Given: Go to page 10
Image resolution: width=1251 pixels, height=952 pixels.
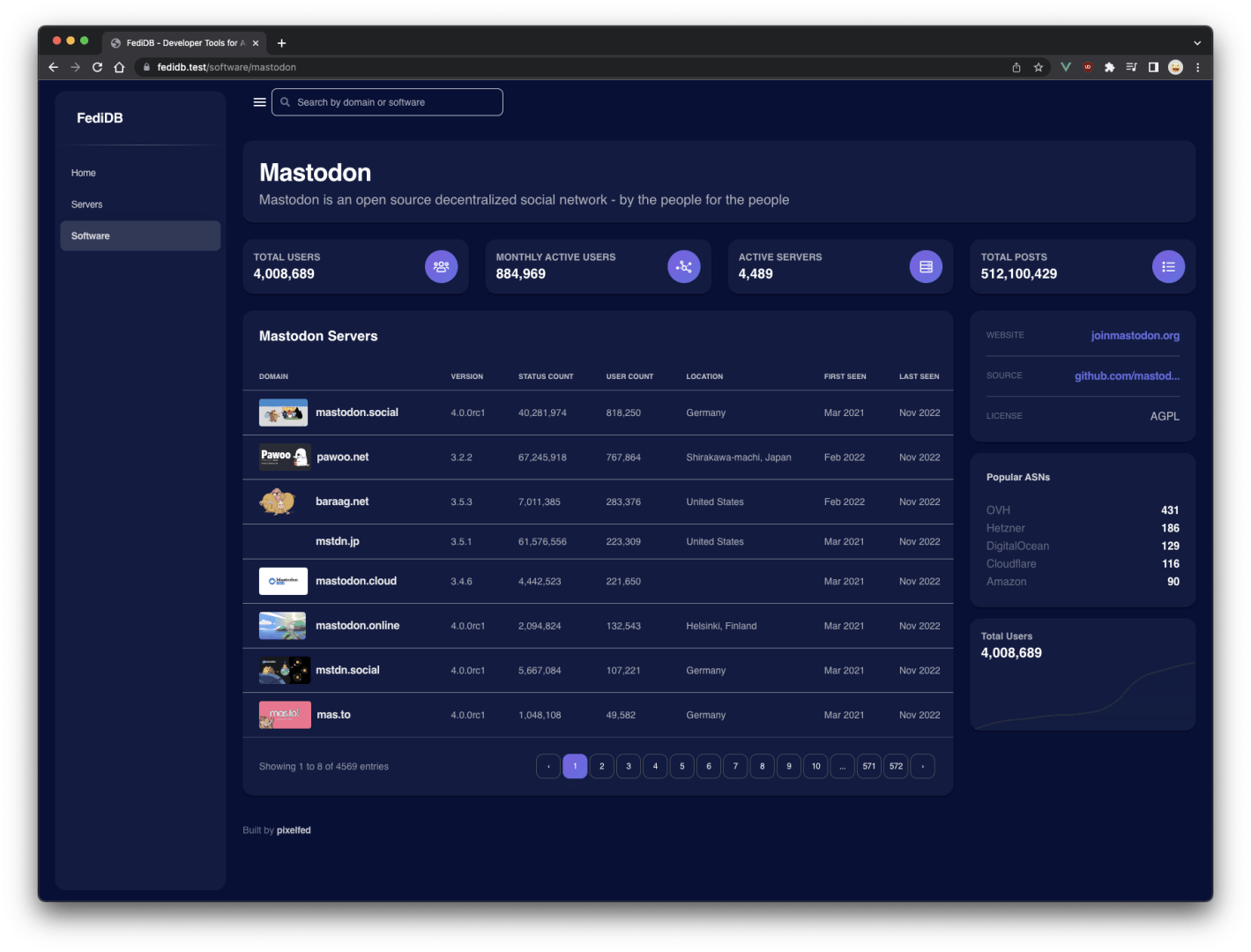Looking at the screenshot, I should (815, 766).
